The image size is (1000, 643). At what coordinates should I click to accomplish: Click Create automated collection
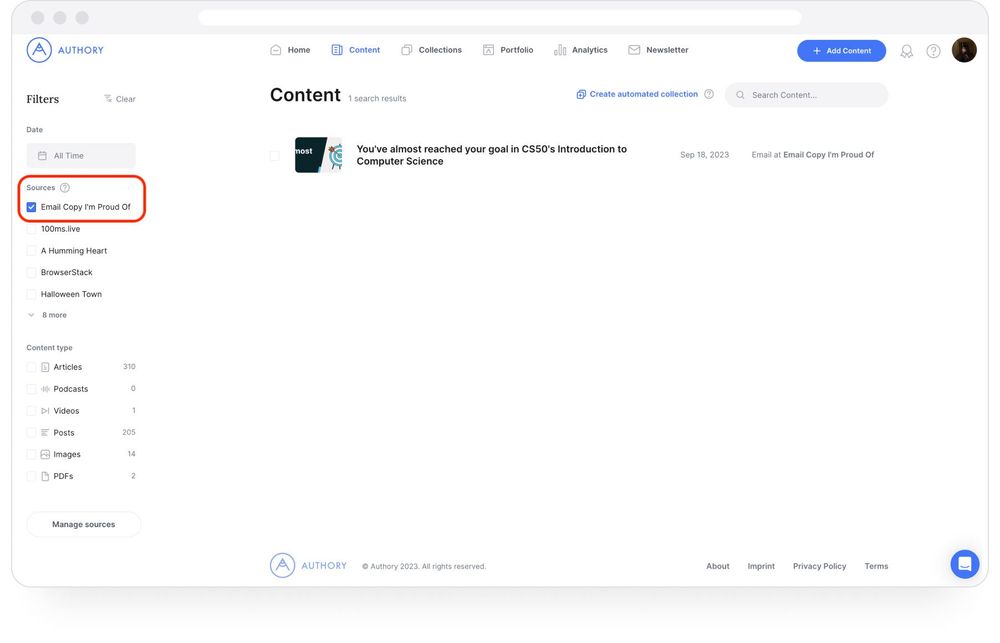point(639,93)
